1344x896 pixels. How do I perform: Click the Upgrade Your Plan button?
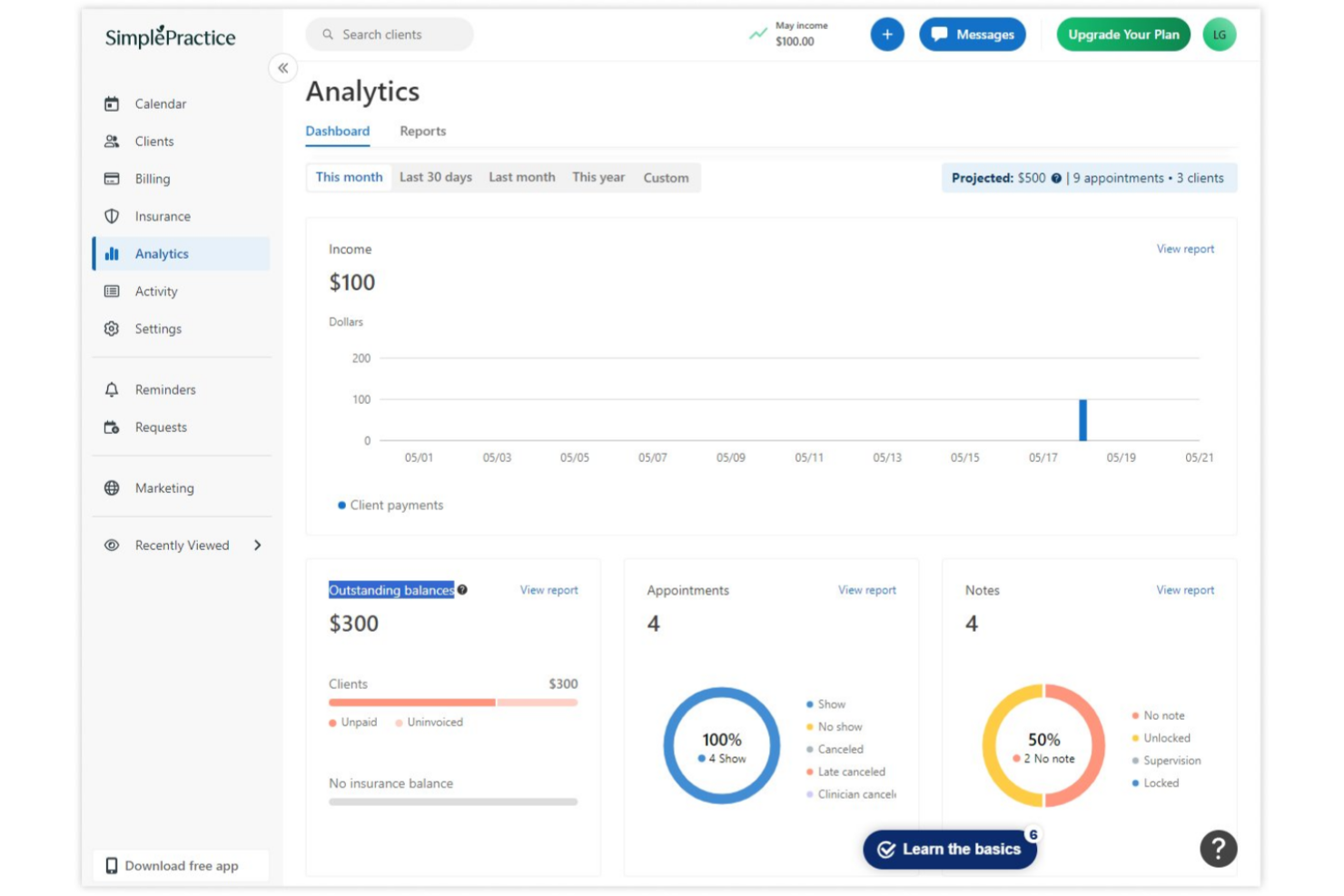click(x=1123, y=34)
